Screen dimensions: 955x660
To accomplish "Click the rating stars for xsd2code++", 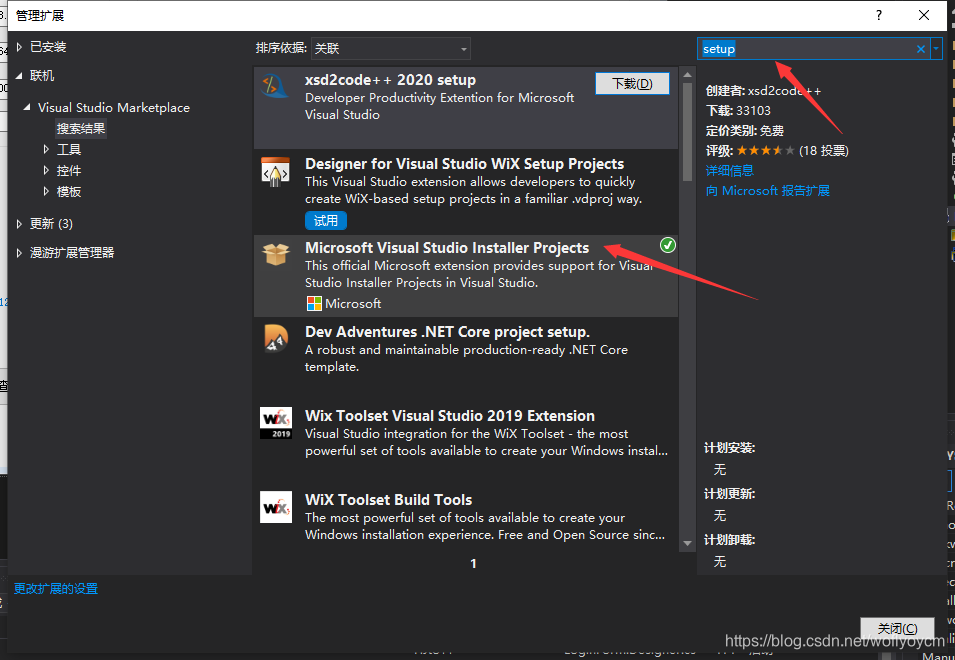I will 765,150.
